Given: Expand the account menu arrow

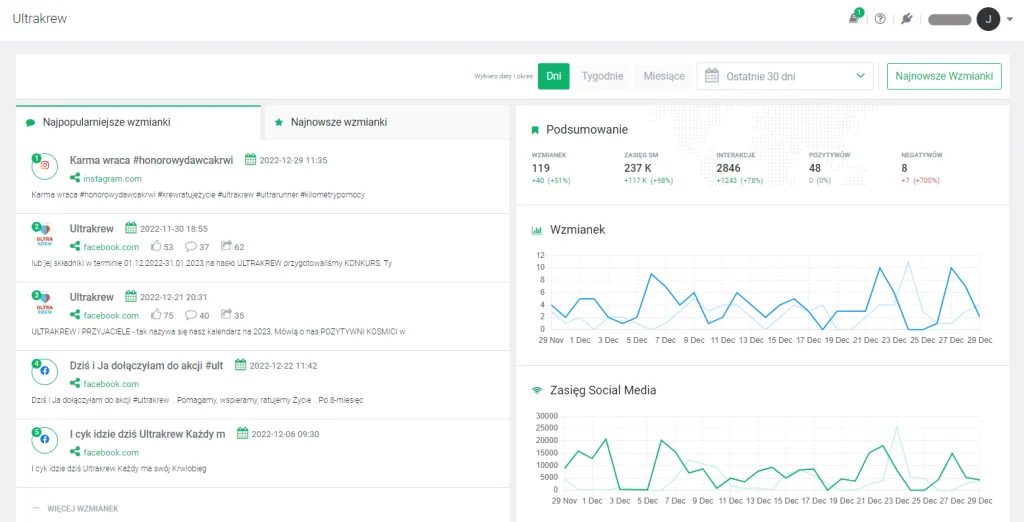Looking at the screenshot, I should [x=1010, y=20].
